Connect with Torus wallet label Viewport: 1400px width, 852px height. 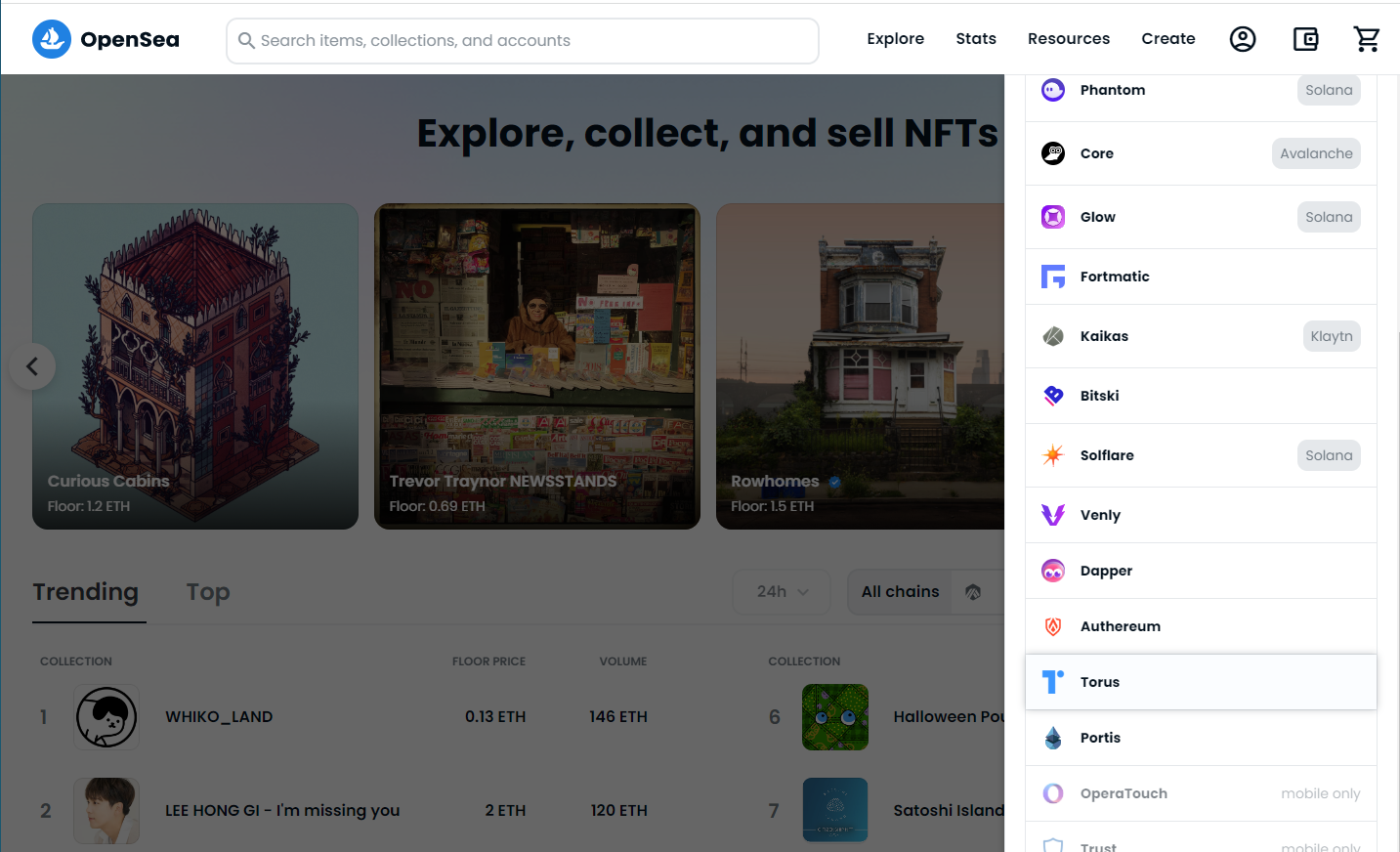(x=1100, y=682)
